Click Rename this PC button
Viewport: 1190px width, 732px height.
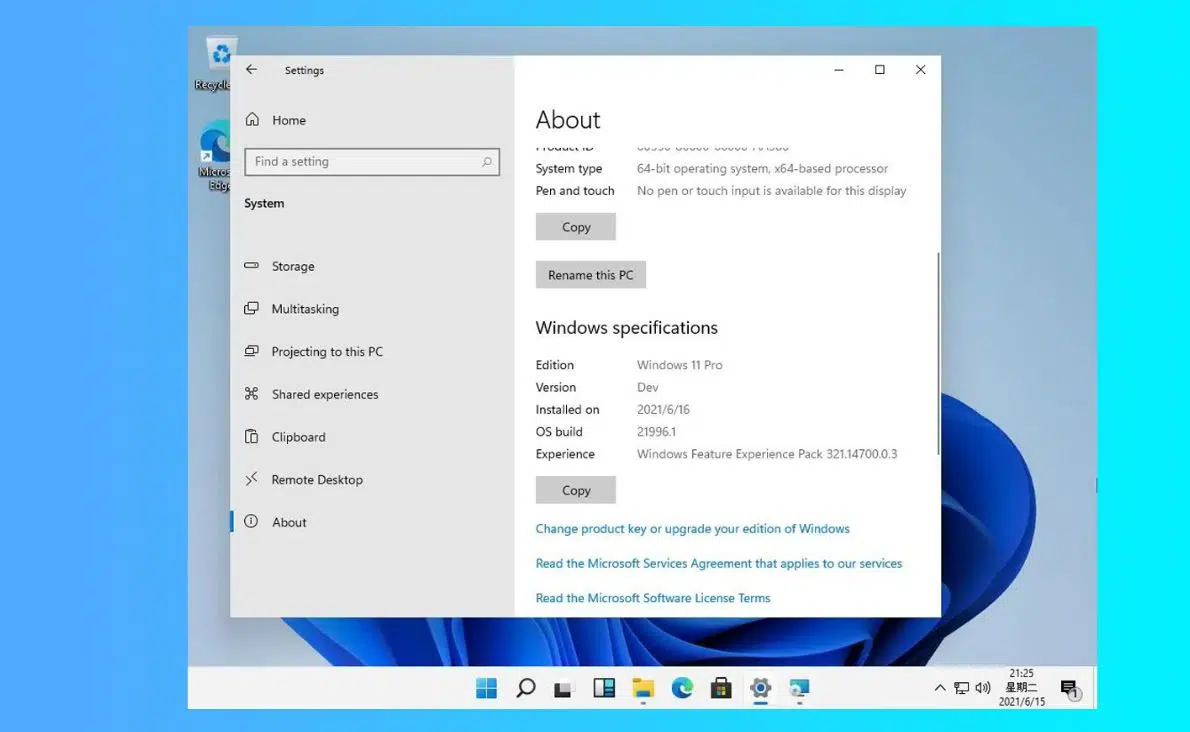[x=590, y=275]
